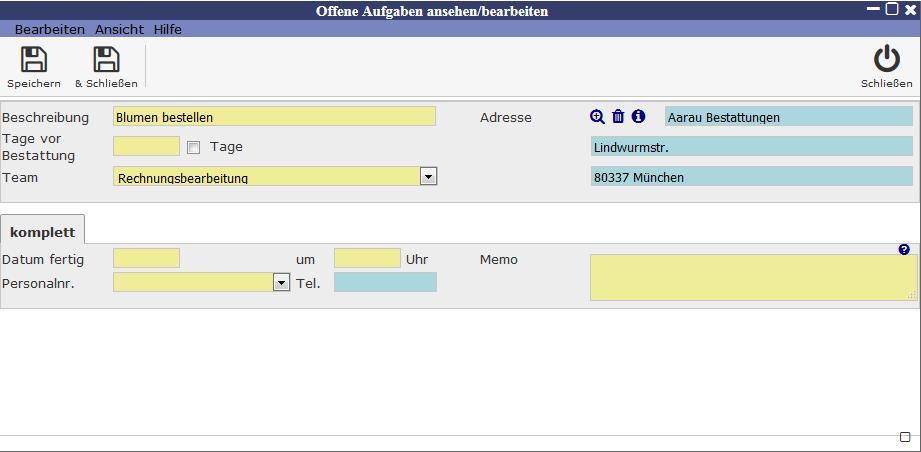Click the Uhr time input field

(x=367, y=259)
